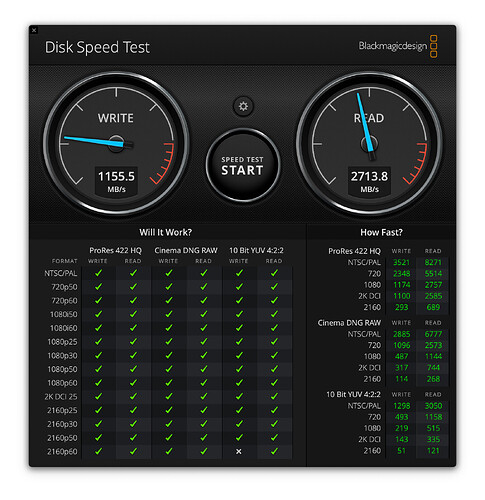Close the window with the X button
485x500 pixels.
[x=34, y=30]
